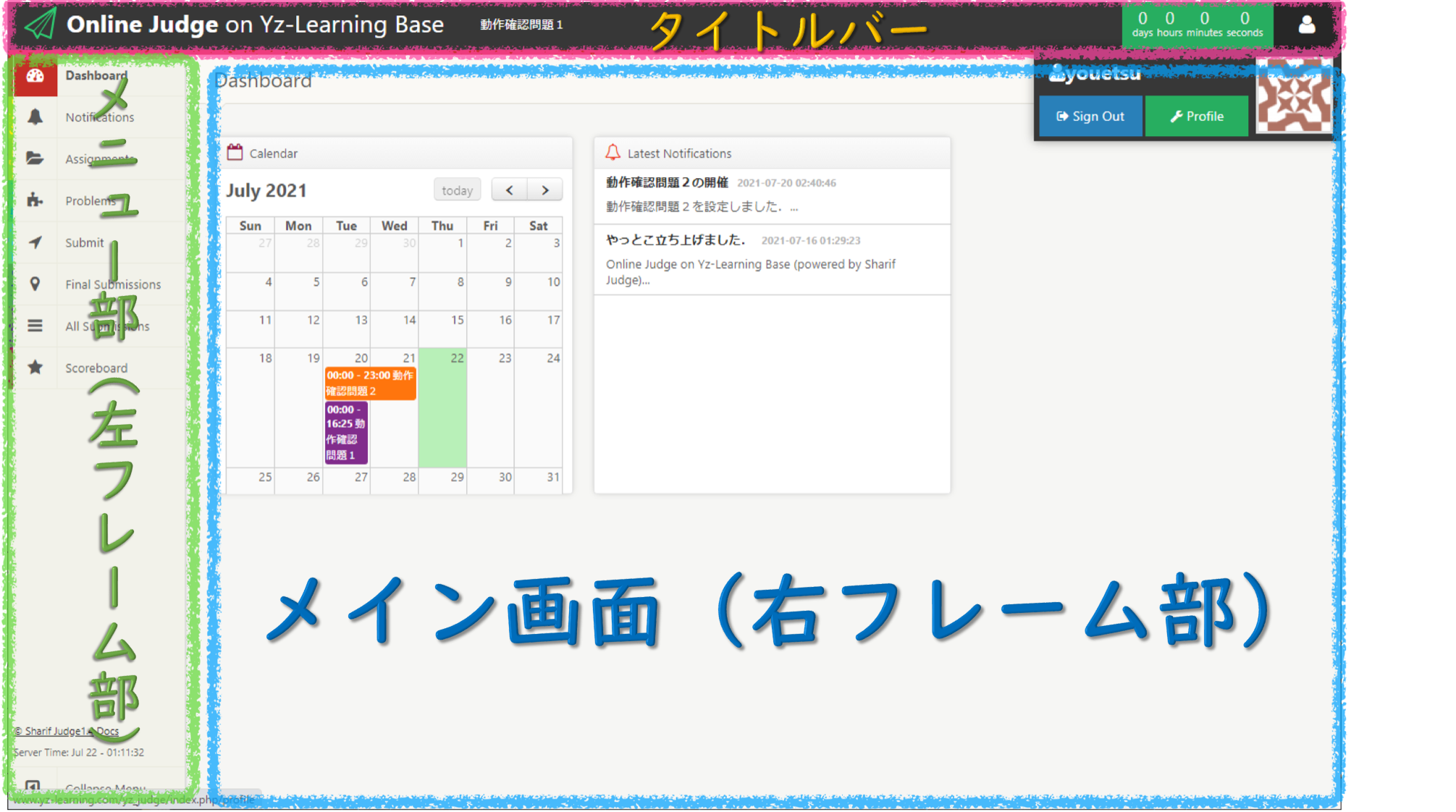The image size is (1456, 812).
Task: Click the Final Submissions map pin icon
Action: 35,284
